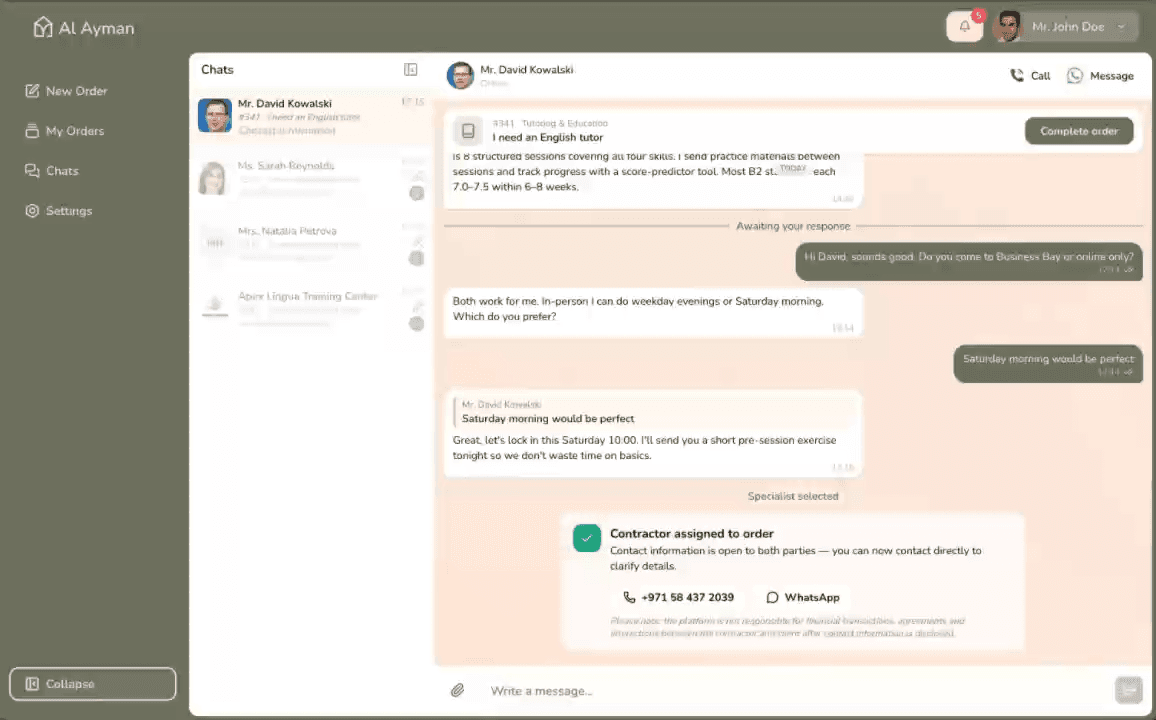Click David Kowalski avatar in chat header

460,75
